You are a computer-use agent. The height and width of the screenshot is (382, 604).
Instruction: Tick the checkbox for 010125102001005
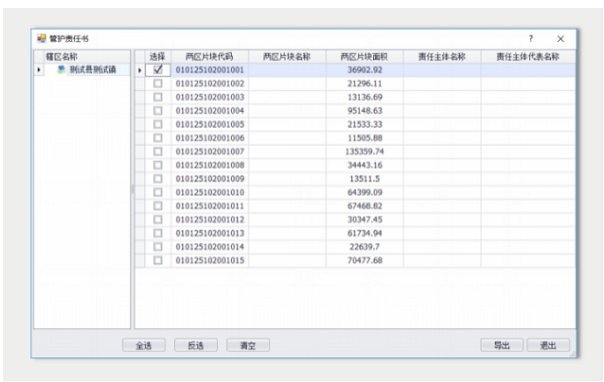coord(158,124)
